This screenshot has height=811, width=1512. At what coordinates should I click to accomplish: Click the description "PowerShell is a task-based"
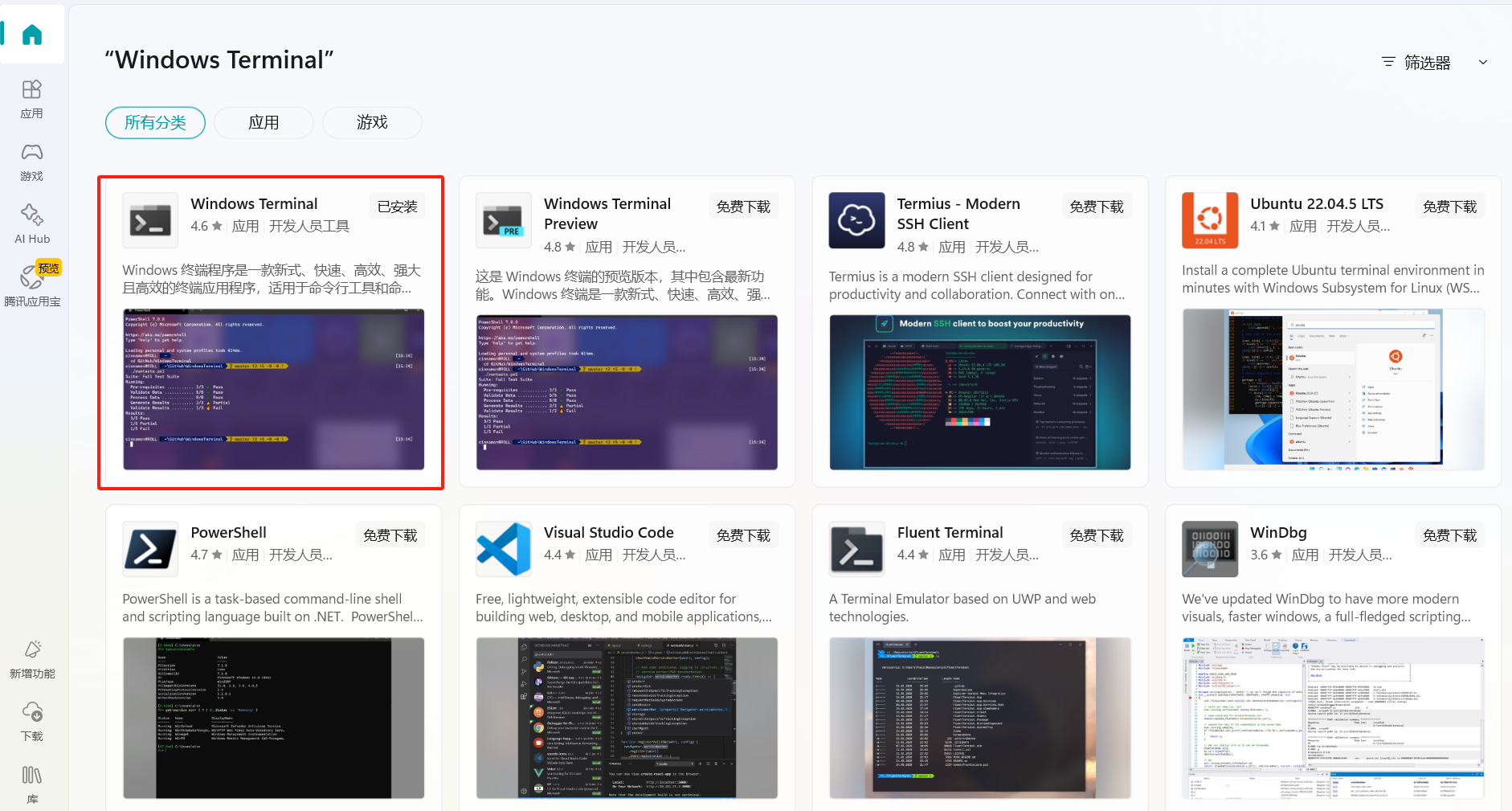(272, 608)
